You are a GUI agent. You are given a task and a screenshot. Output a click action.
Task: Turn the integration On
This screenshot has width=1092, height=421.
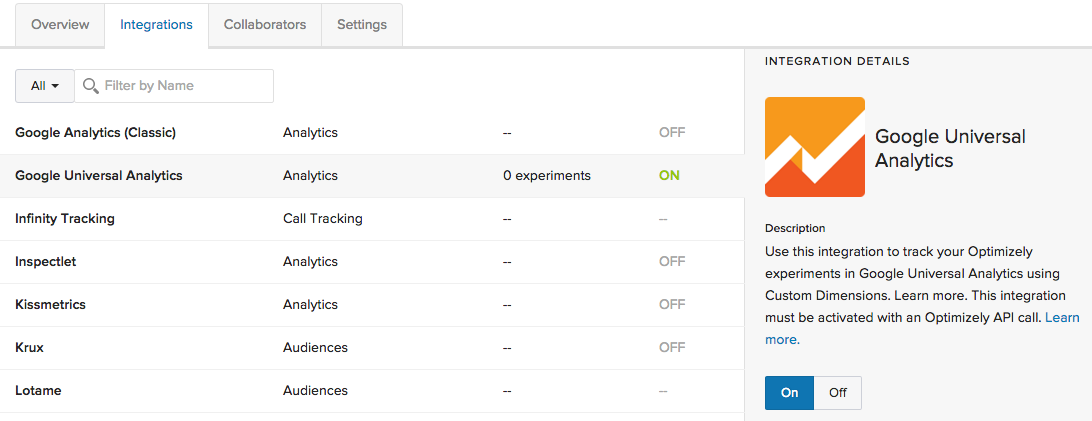pos(789,392)
